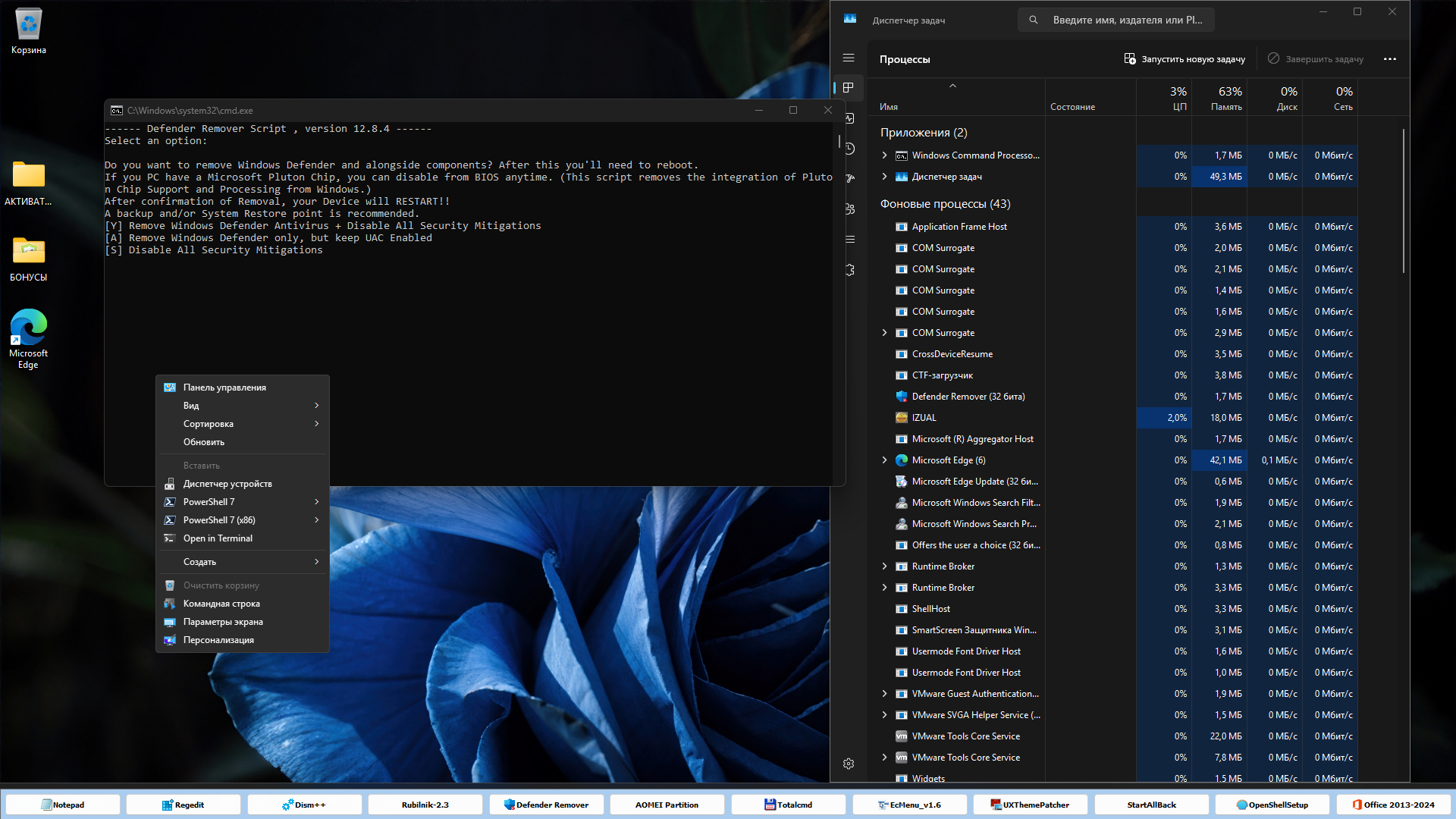Image resolution: width=1456 pixels, height=819 pixels.
Task: Select the CTF-загрузчик process row
Action: coord(1113,375)
